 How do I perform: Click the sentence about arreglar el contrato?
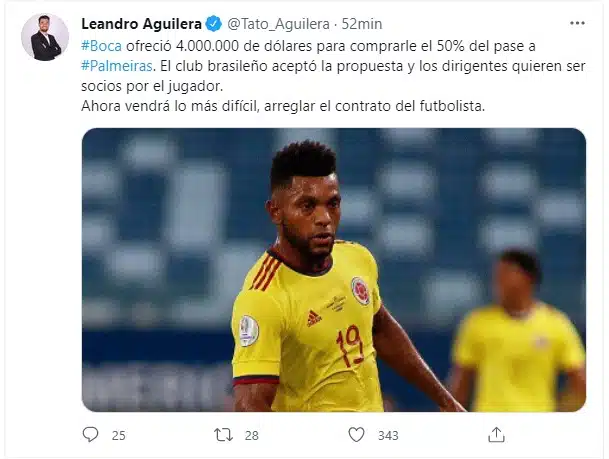(283, 106)
